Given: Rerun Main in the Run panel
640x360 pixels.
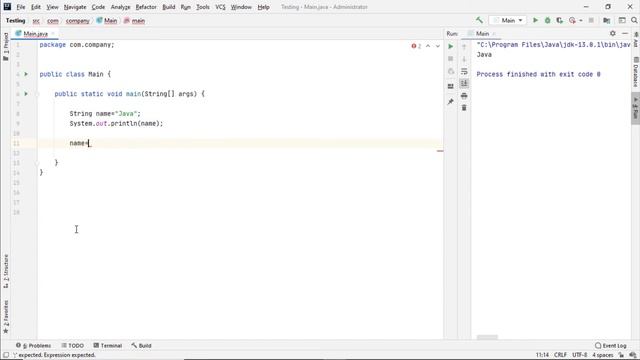Looking at the screenshot, I should (x=451, y=47).
